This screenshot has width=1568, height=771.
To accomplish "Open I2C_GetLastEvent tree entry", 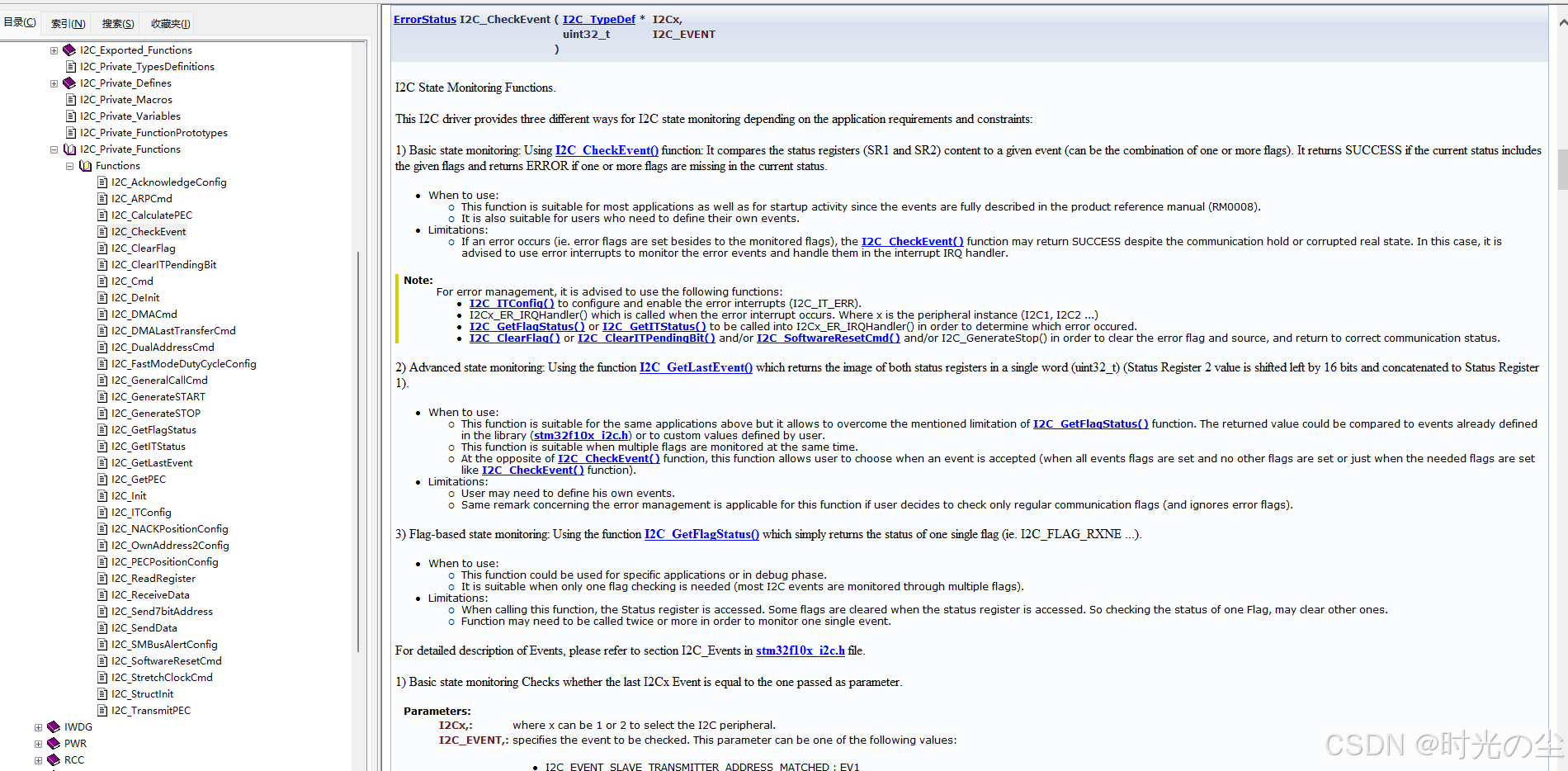I will [152, 463].
